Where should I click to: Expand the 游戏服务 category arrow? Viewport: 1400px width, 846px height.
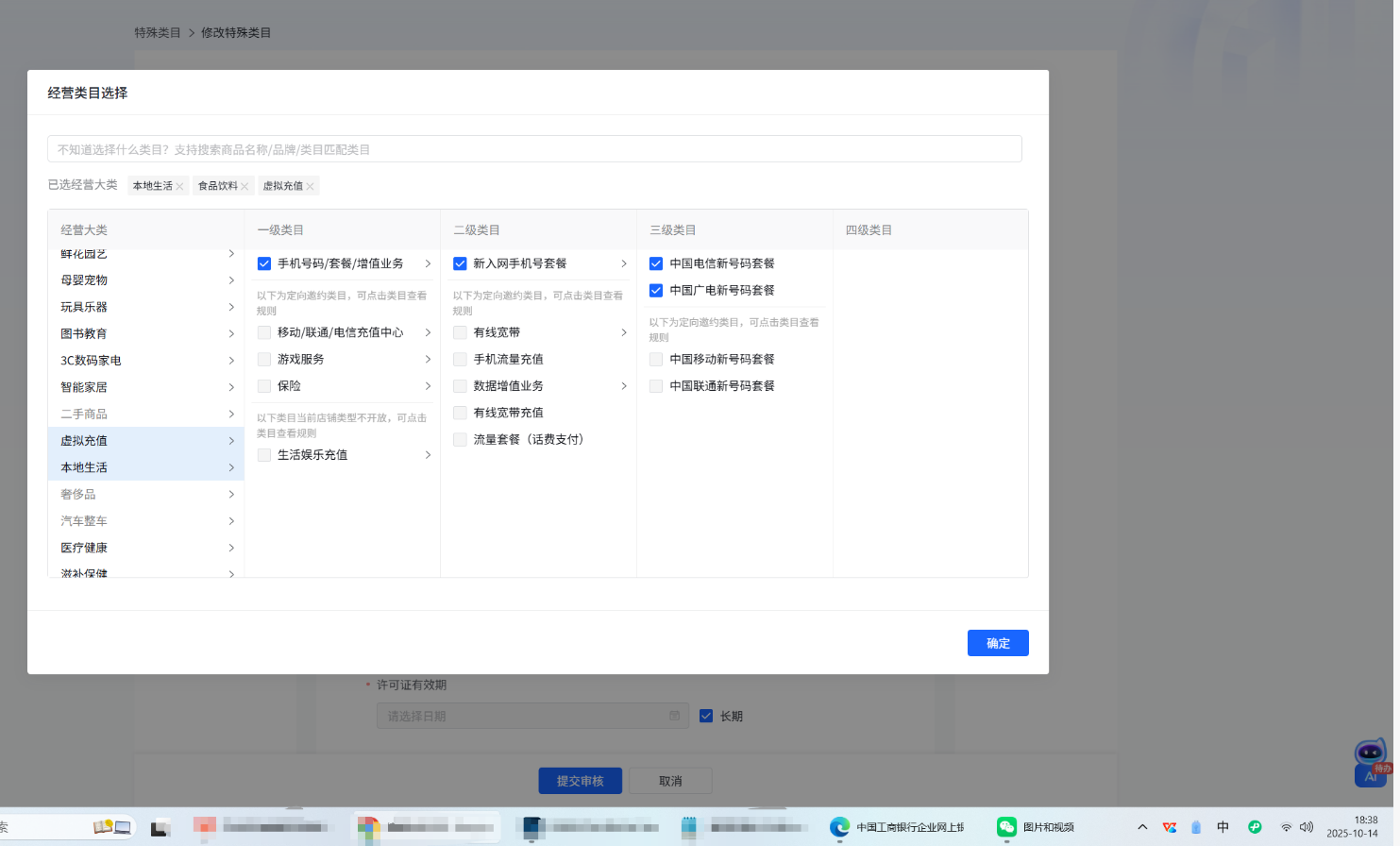[428, 359]
